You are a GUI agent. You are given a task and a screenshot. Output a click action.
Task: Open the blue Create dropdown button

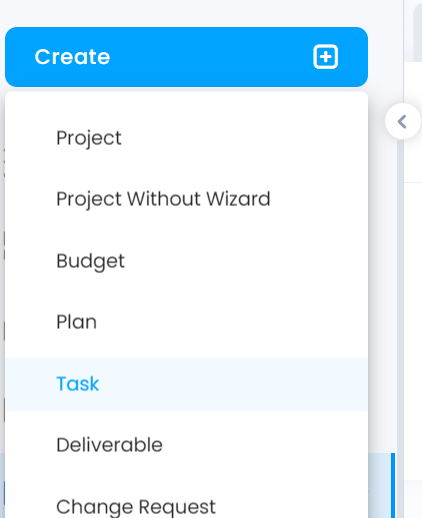point(186,57)
